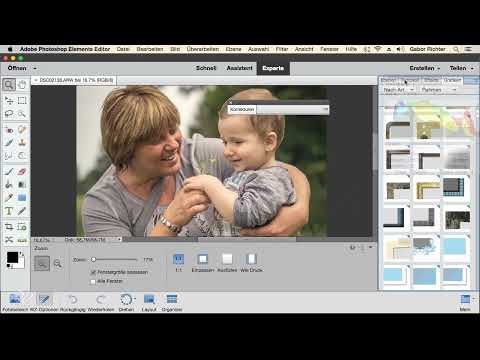
Task: Select the Sponge tool
Action: click(22, 156)
